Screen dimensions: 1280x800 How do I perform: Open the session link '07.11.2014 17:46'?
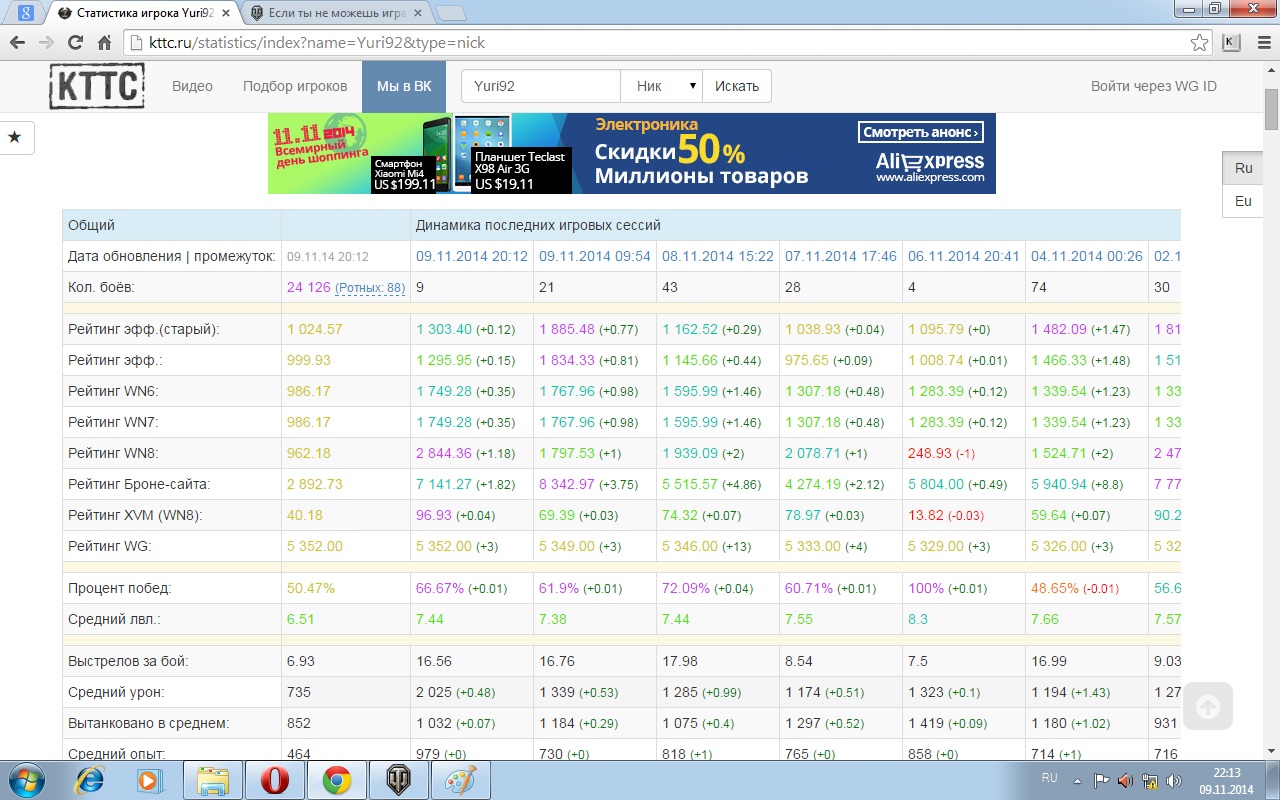tap(841, 256)
